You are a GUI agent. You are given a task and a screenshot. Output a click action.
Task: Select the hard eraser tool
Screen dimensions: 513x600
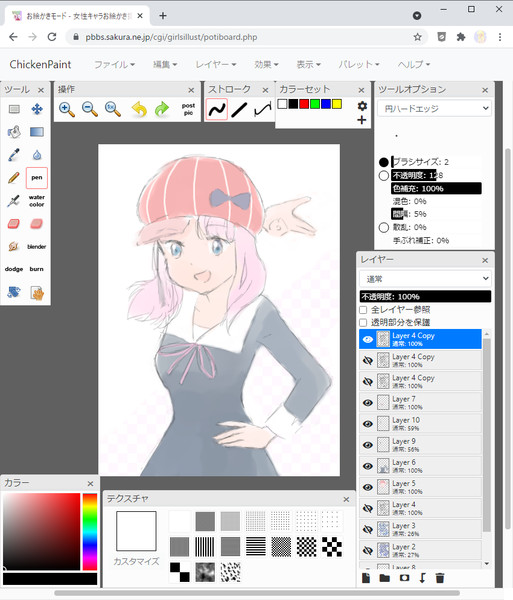click(x=14, y=223)
